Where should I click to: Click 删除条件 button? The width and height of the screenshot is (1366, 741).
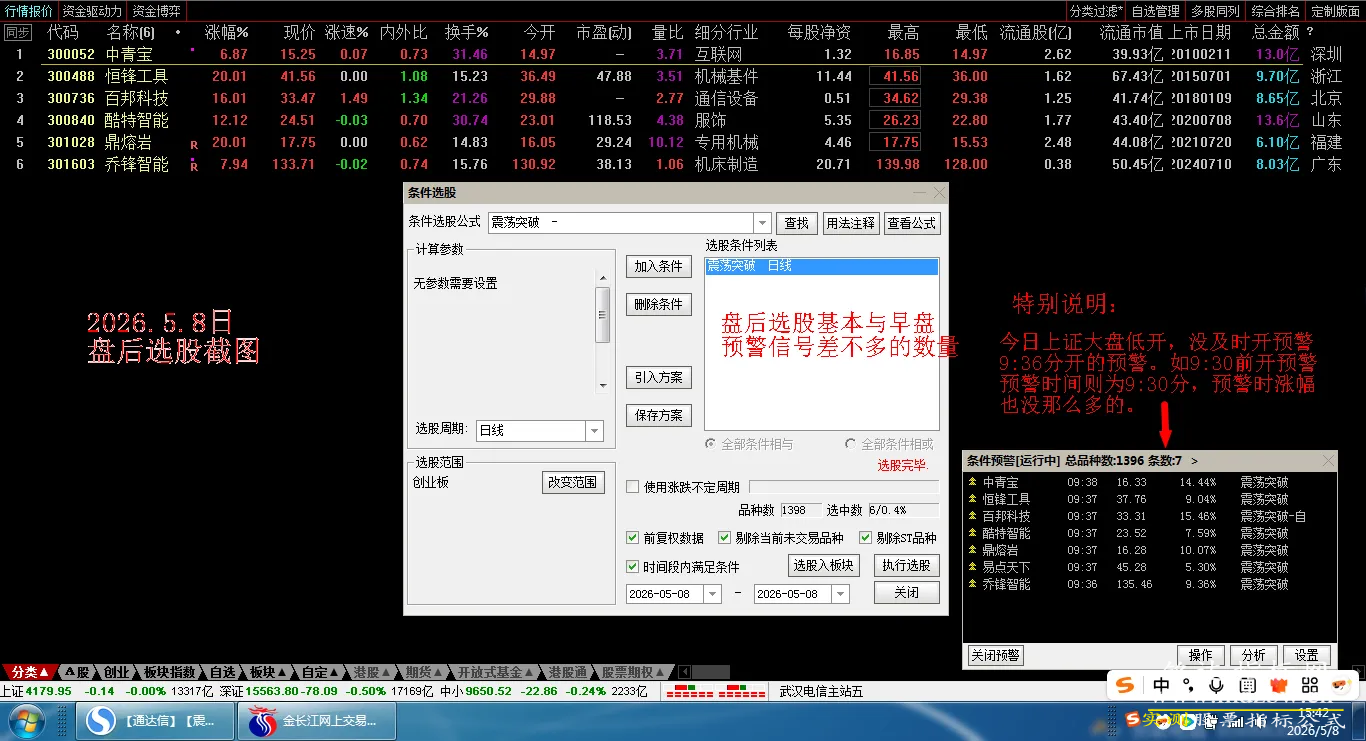tap(659, 304)
